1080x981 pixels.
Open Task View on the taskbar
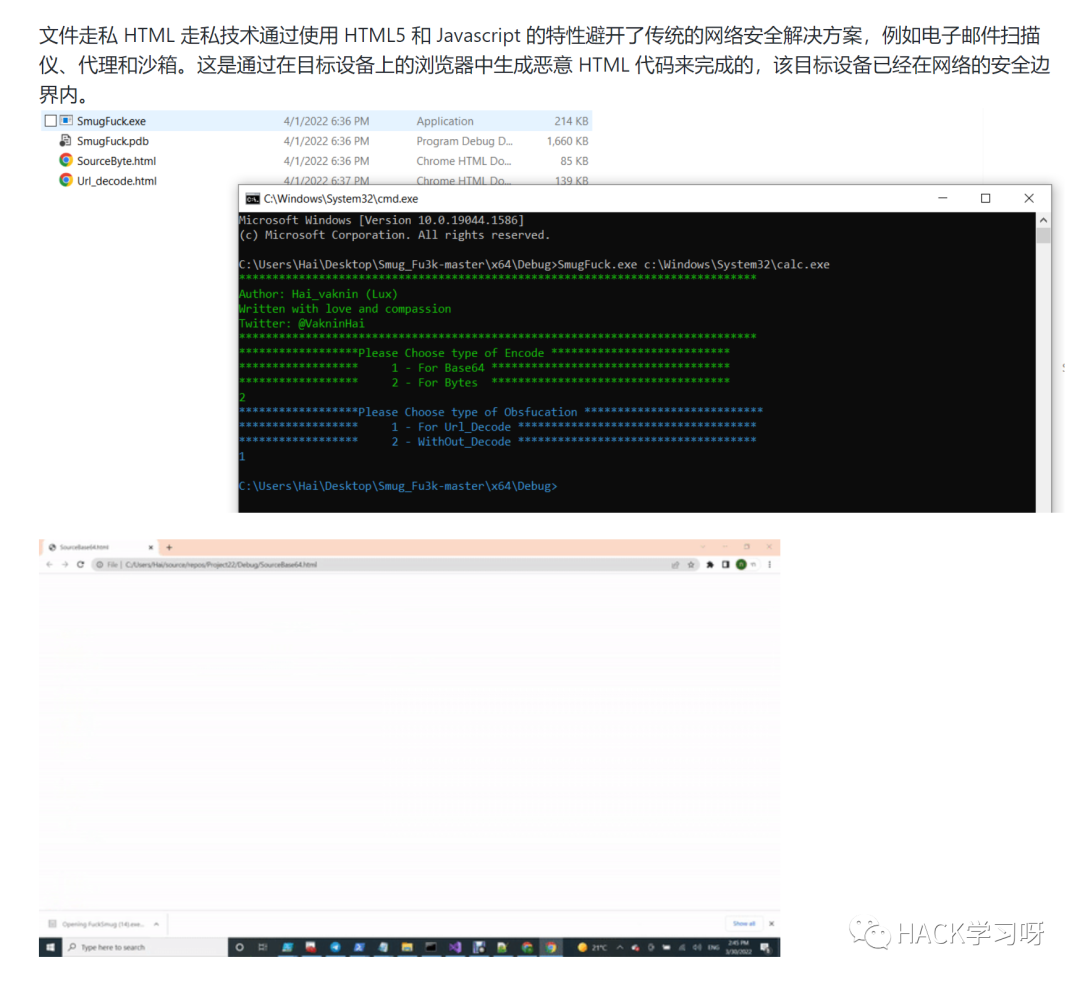point(262,948)
